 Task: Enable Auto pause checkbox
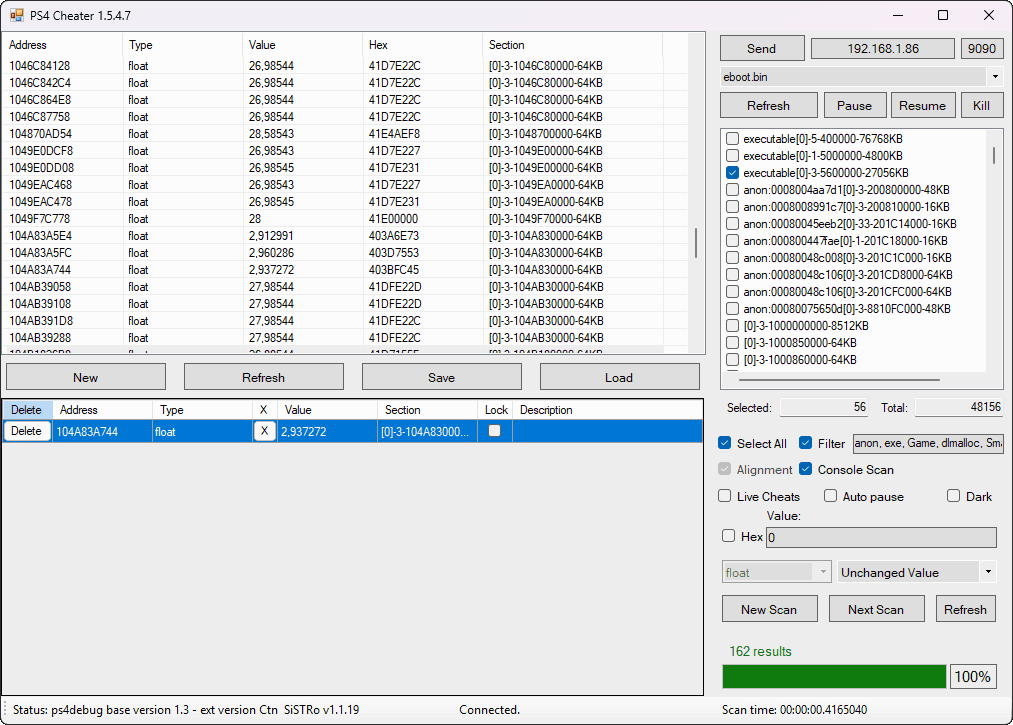tap(830, 496)
